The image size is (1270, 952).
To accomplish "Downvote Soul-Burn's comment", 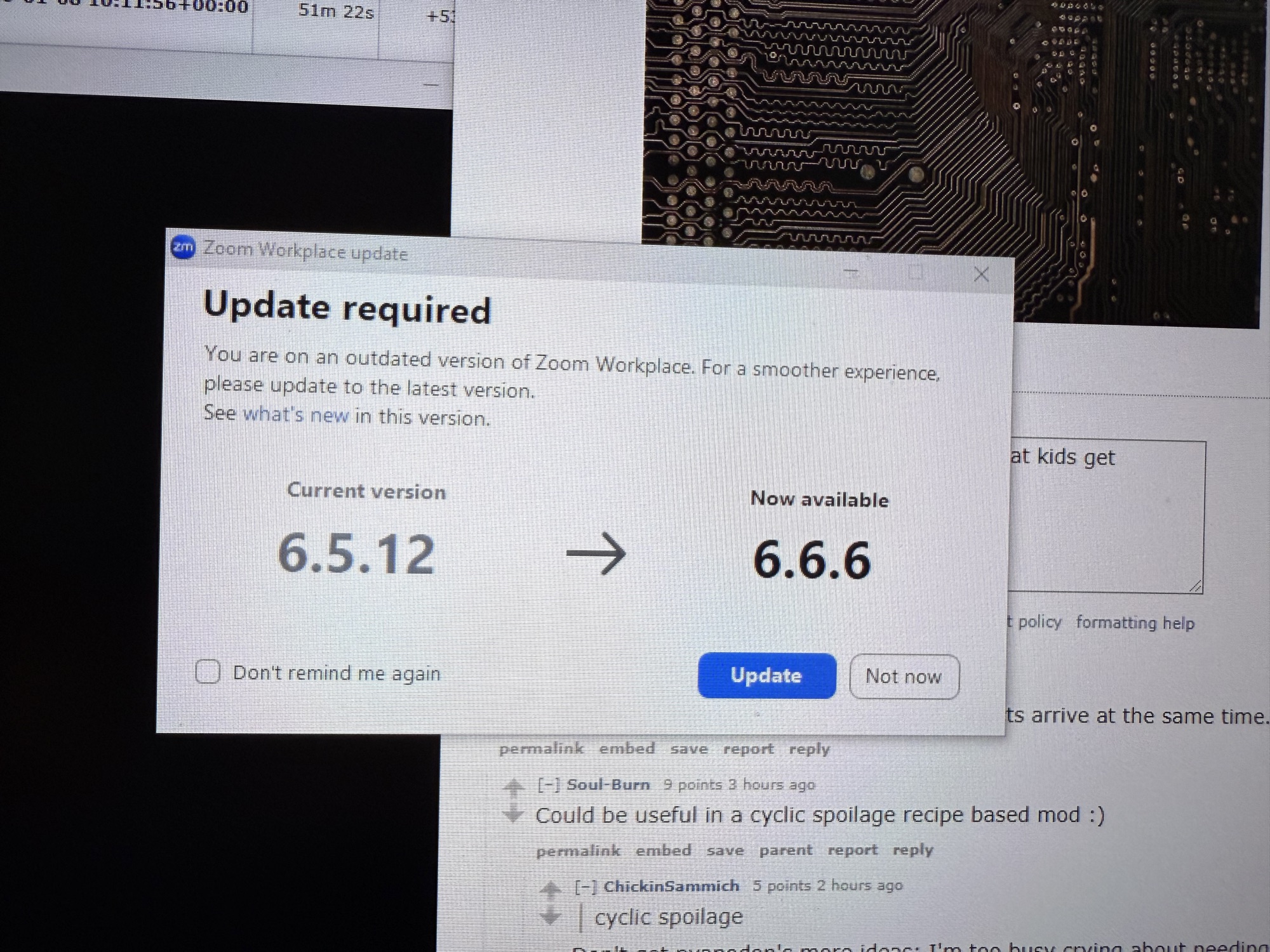I will click(513, 814).
